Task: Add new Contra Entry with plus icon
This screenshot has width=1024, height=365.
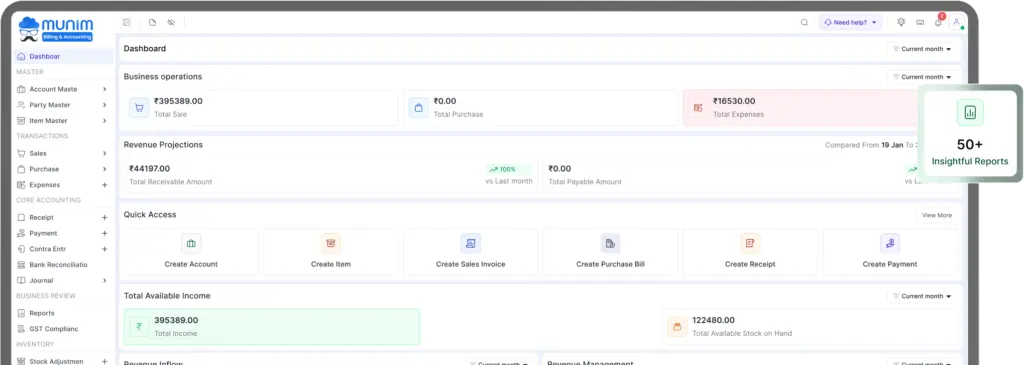Action: 104,249
